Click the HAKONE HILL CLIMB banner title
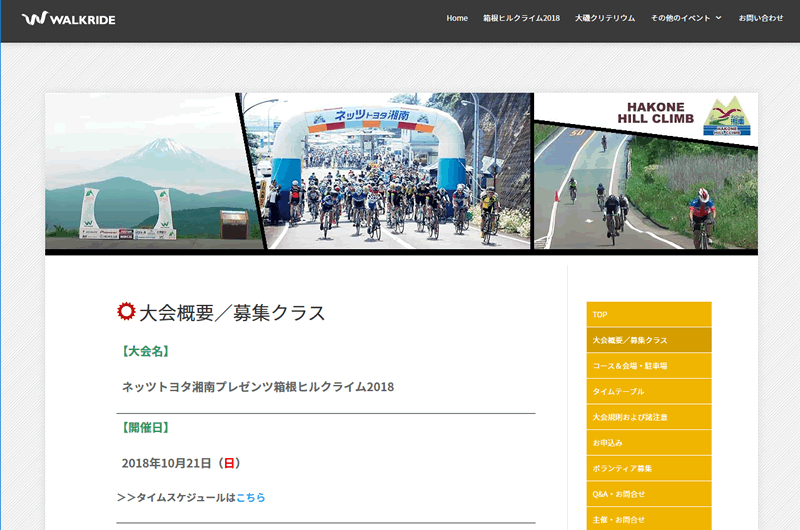 point(656,113)
